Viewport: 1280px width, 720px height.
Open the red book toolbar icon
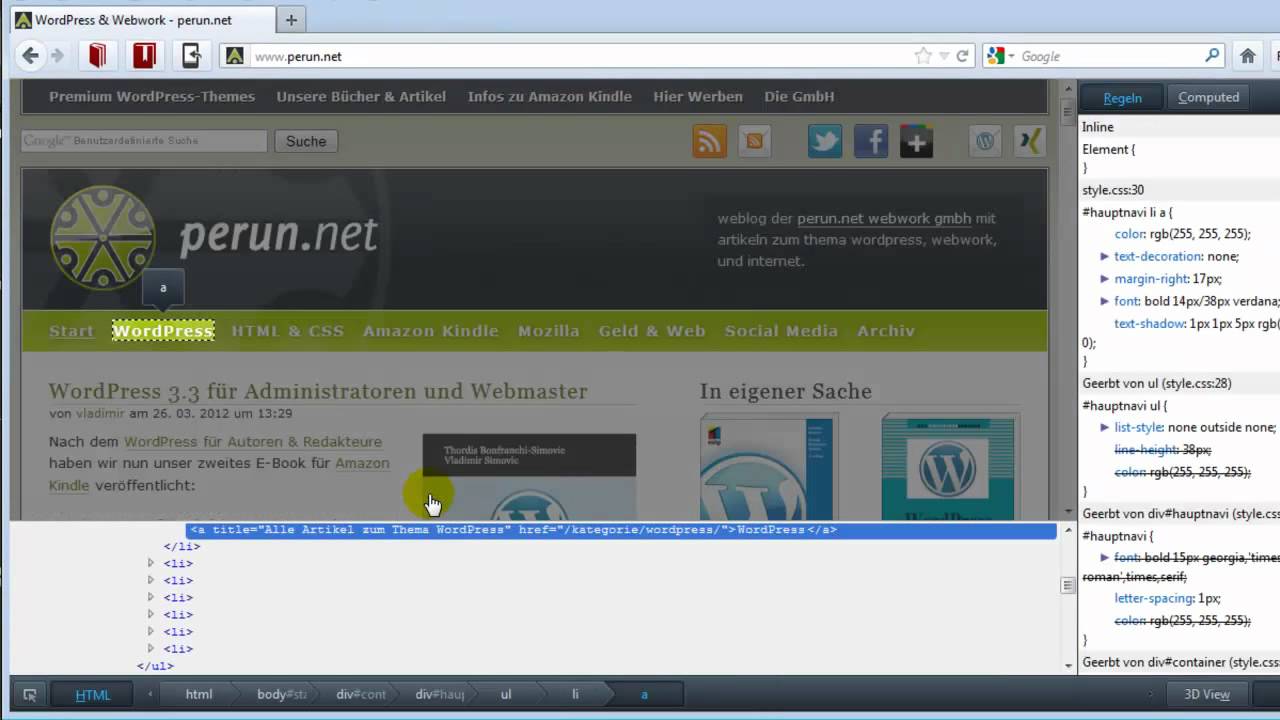(x=97, y=56)
